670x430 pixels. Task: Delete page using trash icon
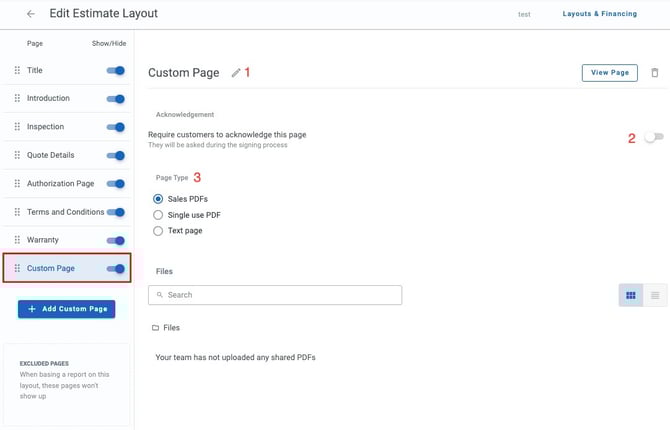click(x=655, y=73)
